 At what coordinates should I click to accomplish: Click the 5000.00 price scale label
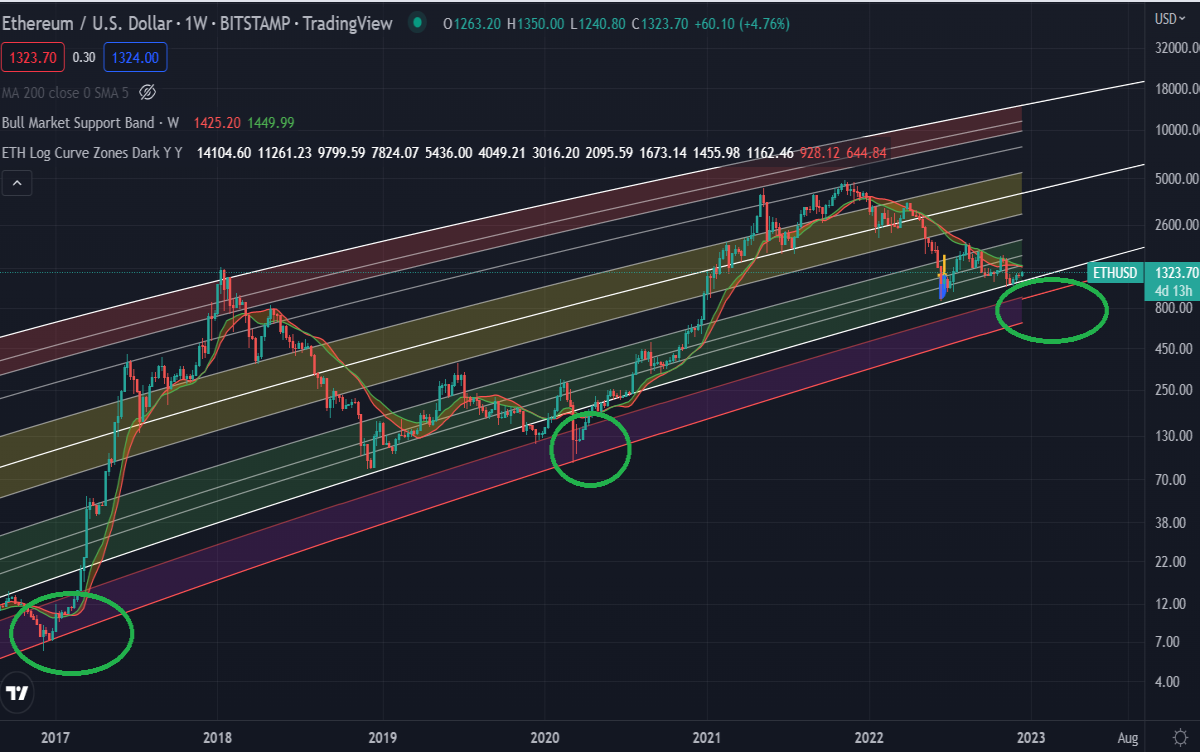click(x=1177, y=179)
